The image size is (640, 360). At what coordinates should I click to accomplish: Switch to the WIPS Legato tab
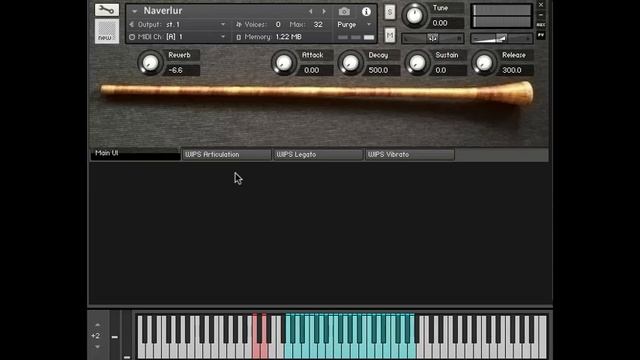(318, 154)
